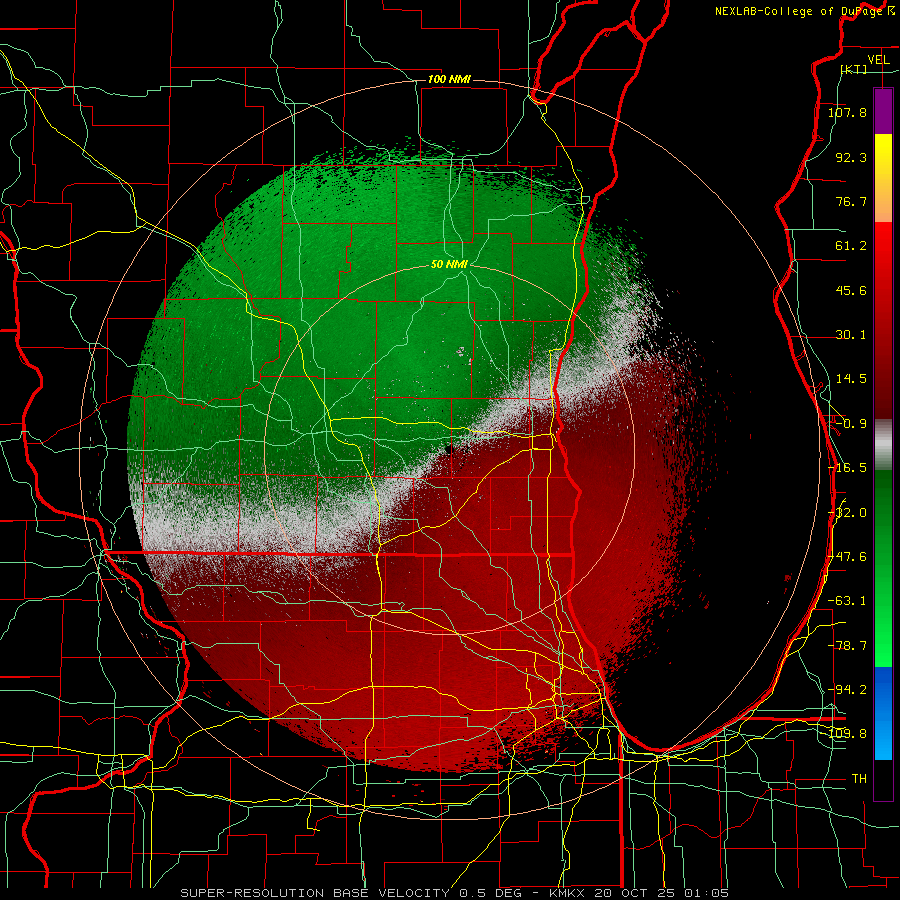Click the black radar site dot at map center
The image size is (900, 900).
pyautogui.click(x=448, y=448)
